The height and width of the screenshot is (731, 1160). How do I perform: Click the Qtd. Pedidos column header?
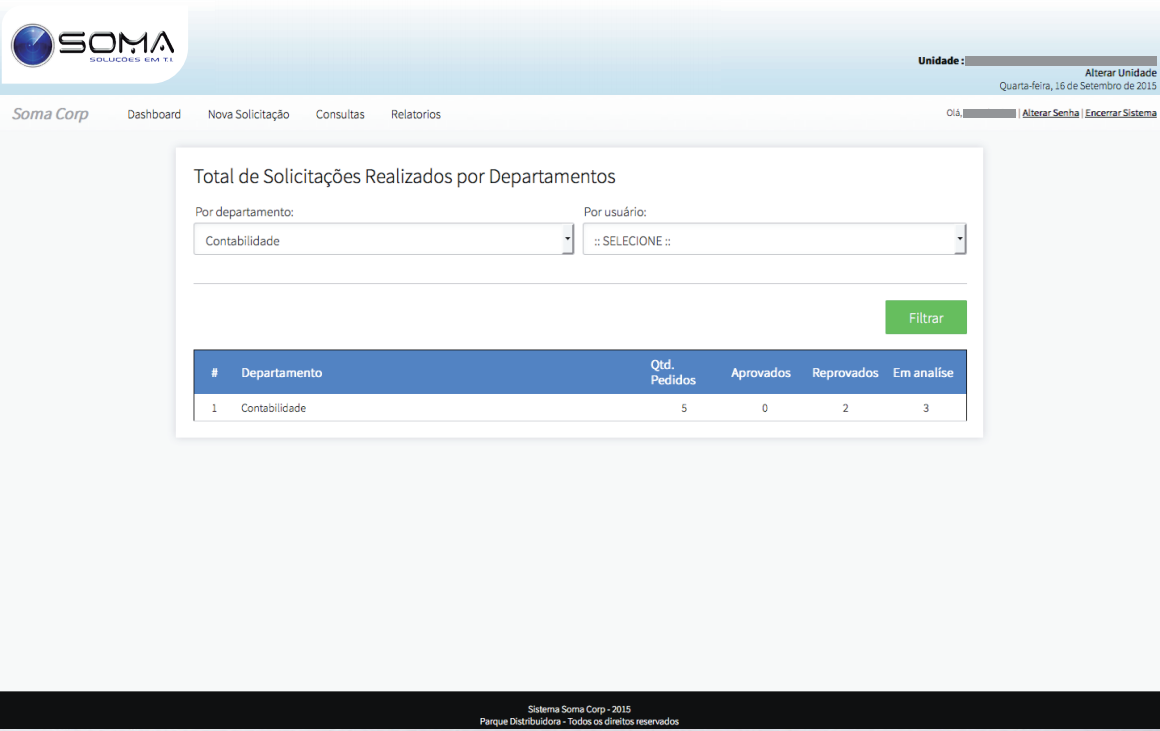click(672, 373)
